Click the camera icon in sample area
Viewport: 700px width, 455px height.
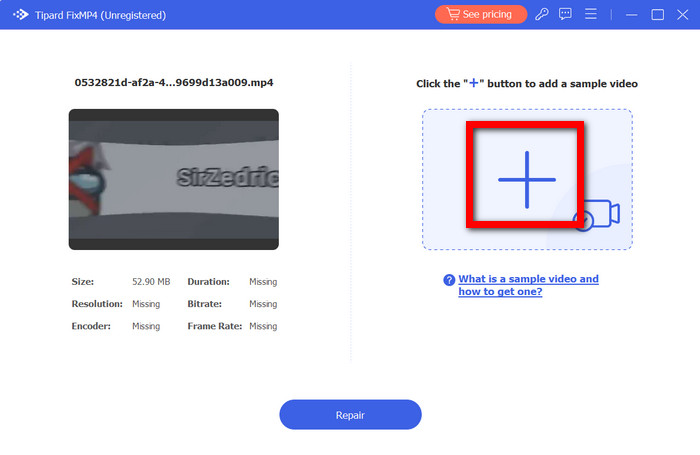(x=597, y=214)
